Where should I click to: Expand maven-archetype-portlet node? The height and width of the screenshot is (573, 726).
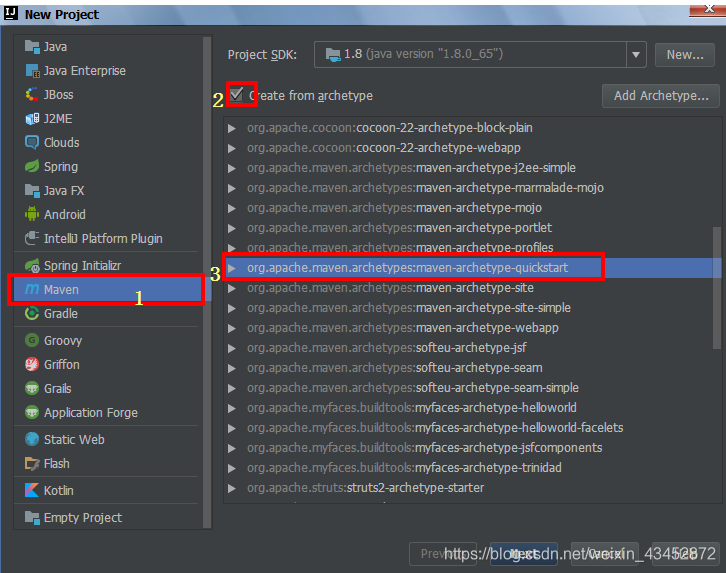[x=232, y=228]
